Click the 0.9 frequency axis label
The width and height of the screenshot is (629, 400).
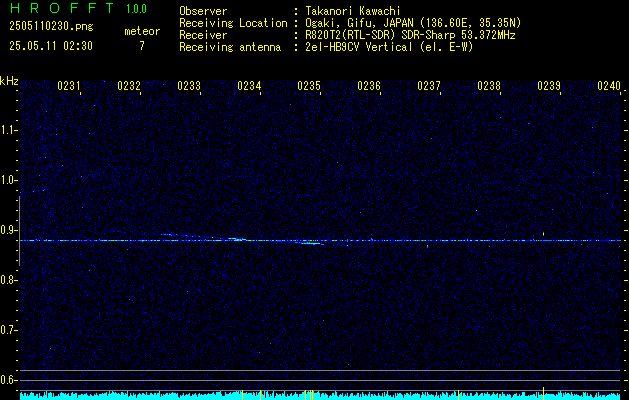(x=8, y=230)
